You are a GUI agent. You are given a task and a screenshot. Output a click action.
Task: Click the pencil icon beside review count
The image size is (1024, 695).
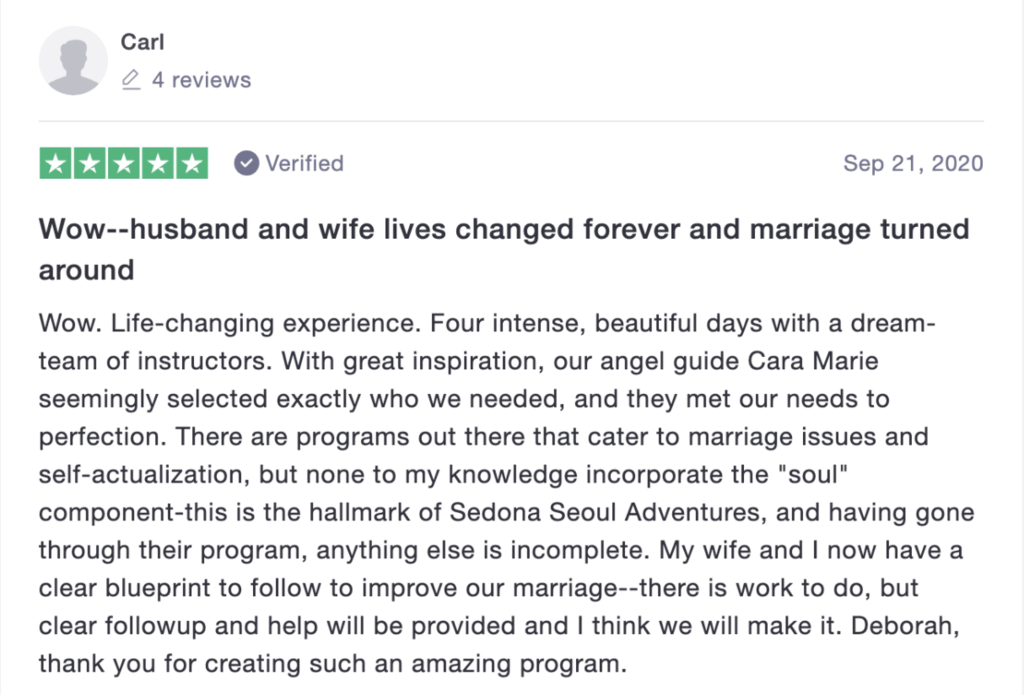coord(131,80)
